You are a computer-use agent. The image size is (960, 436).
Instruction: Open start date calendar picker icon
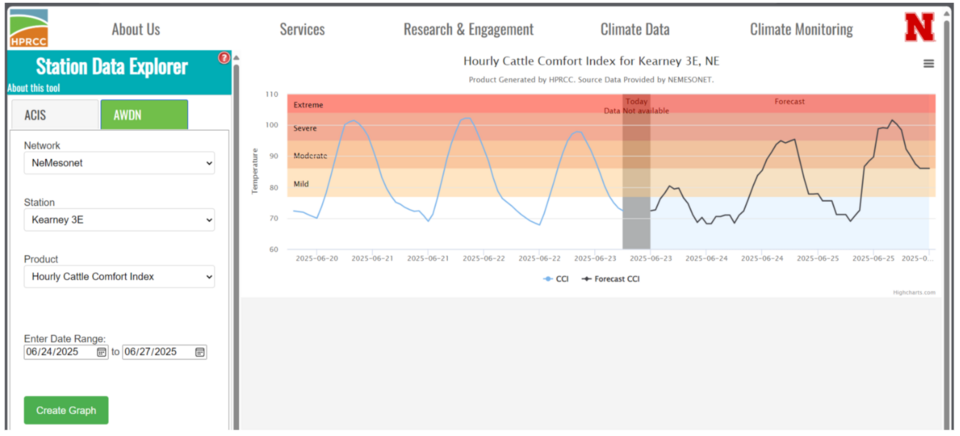101,352
